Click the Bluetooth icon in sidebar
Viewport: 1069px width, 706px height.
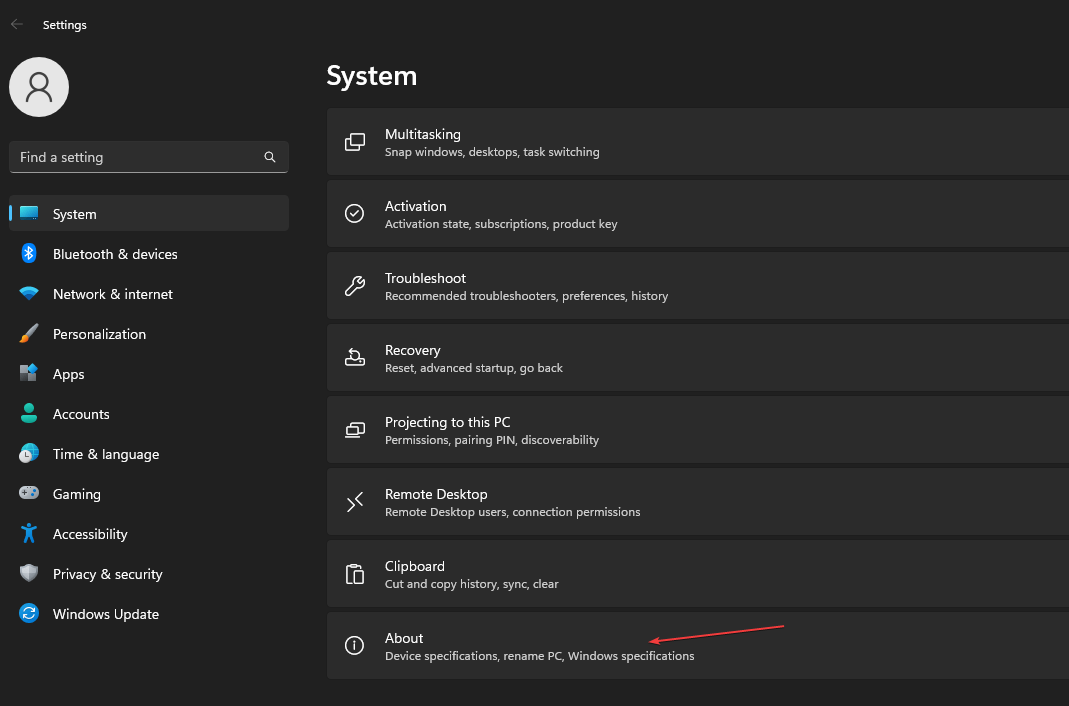(x=29, y=254)
